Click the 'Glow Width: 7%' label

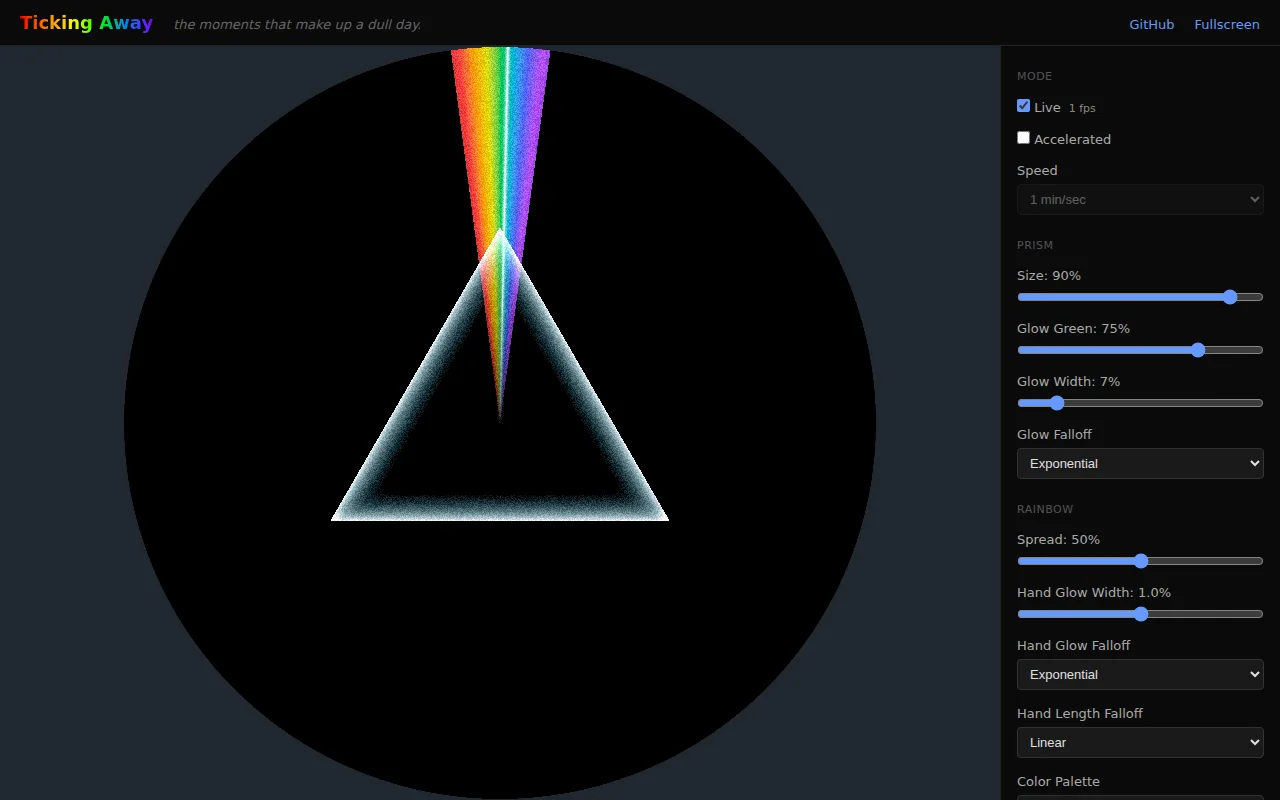[x=1068, y=381]
